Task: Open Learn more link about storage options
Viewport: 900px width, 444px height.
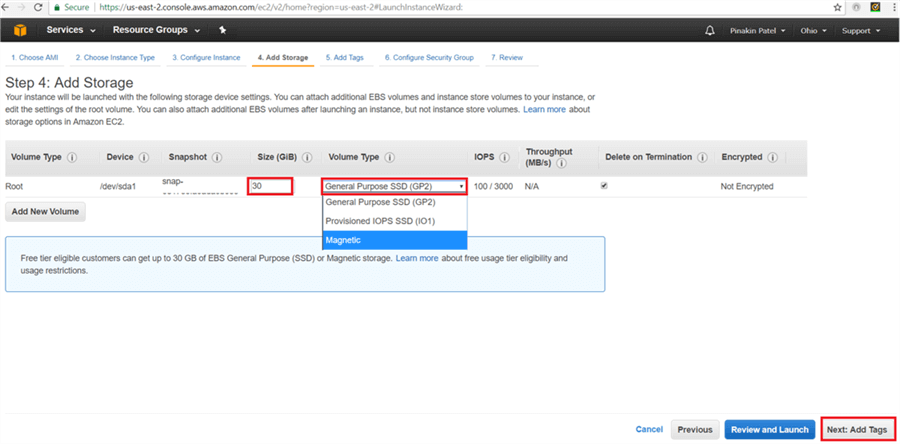Action: (544, 109)
